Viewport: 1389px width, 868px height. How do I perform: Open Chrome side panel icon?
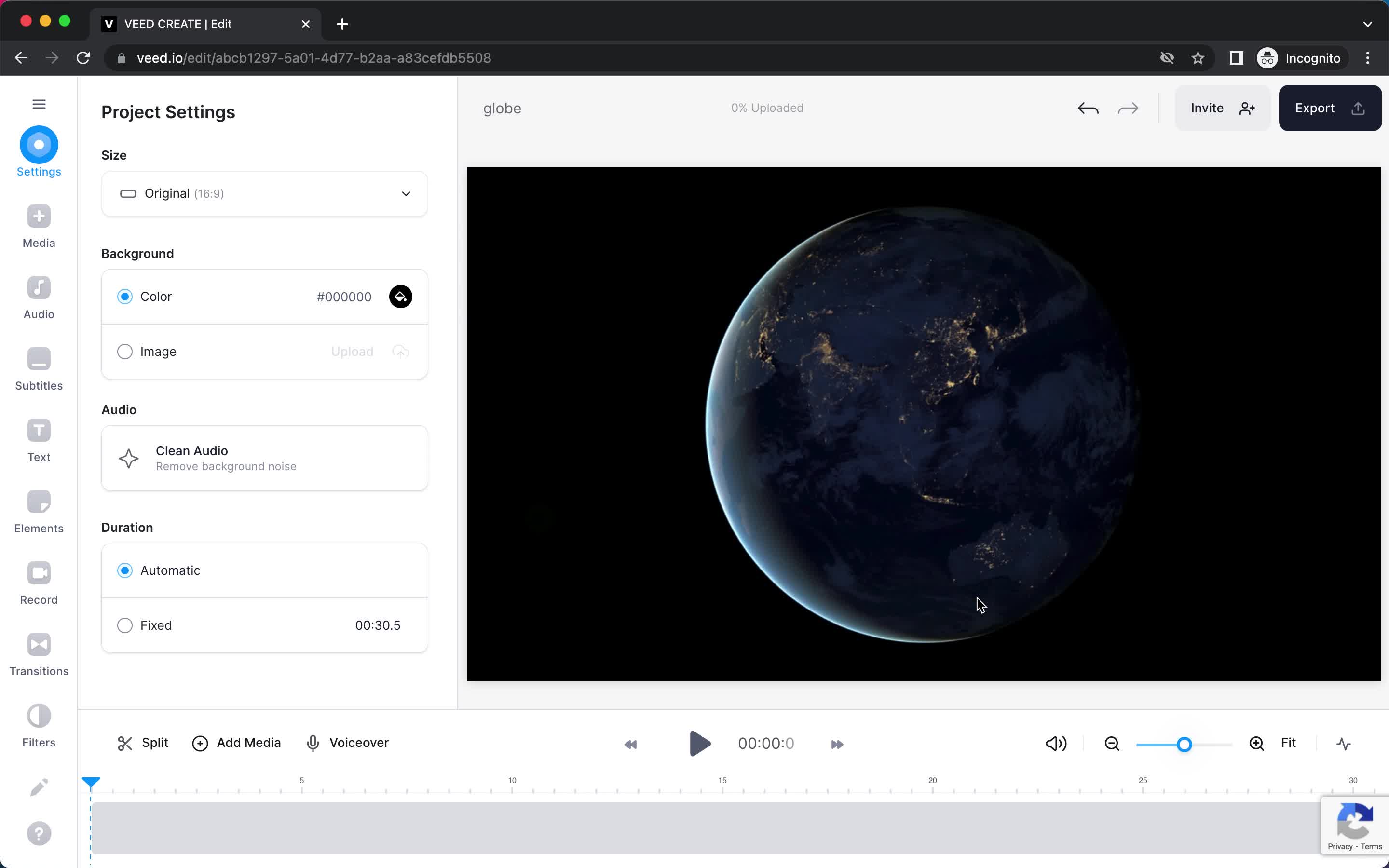click(1236, 58)
